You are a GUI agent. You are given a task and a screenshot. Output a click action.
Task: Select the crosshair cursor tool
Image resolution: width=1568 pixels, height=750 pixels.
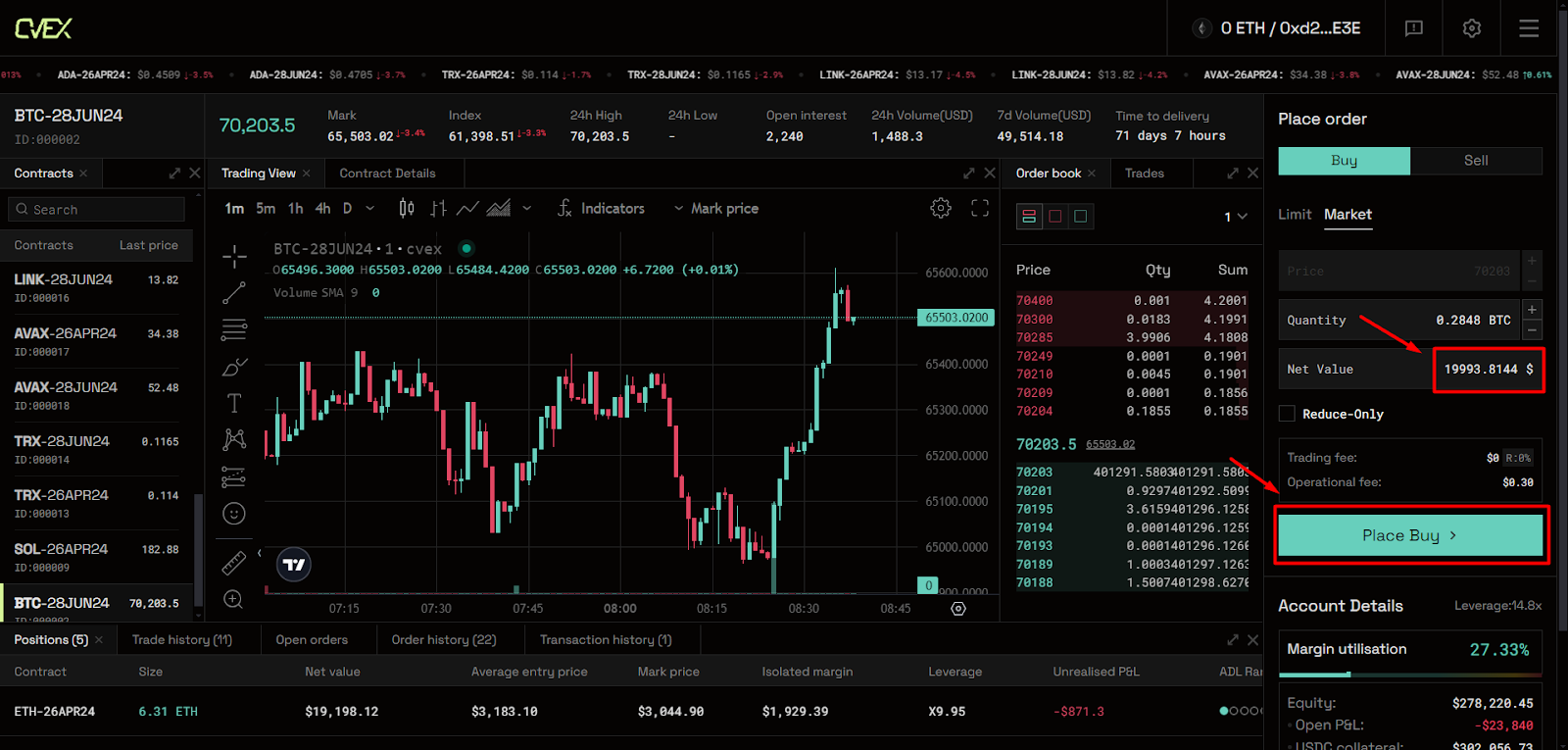coord(234,257)
